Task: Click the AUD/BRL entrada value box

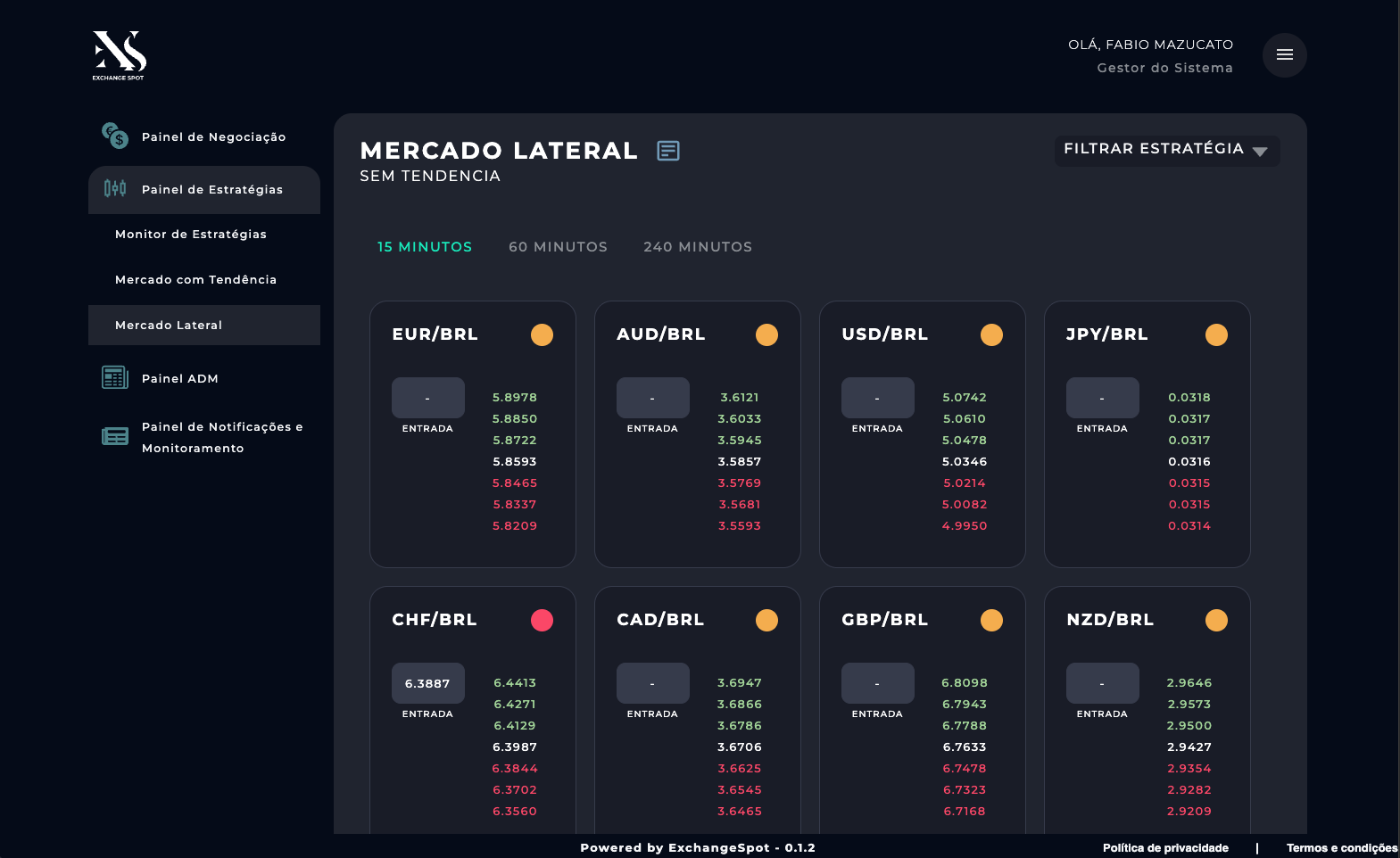Action: click(653, 398)
